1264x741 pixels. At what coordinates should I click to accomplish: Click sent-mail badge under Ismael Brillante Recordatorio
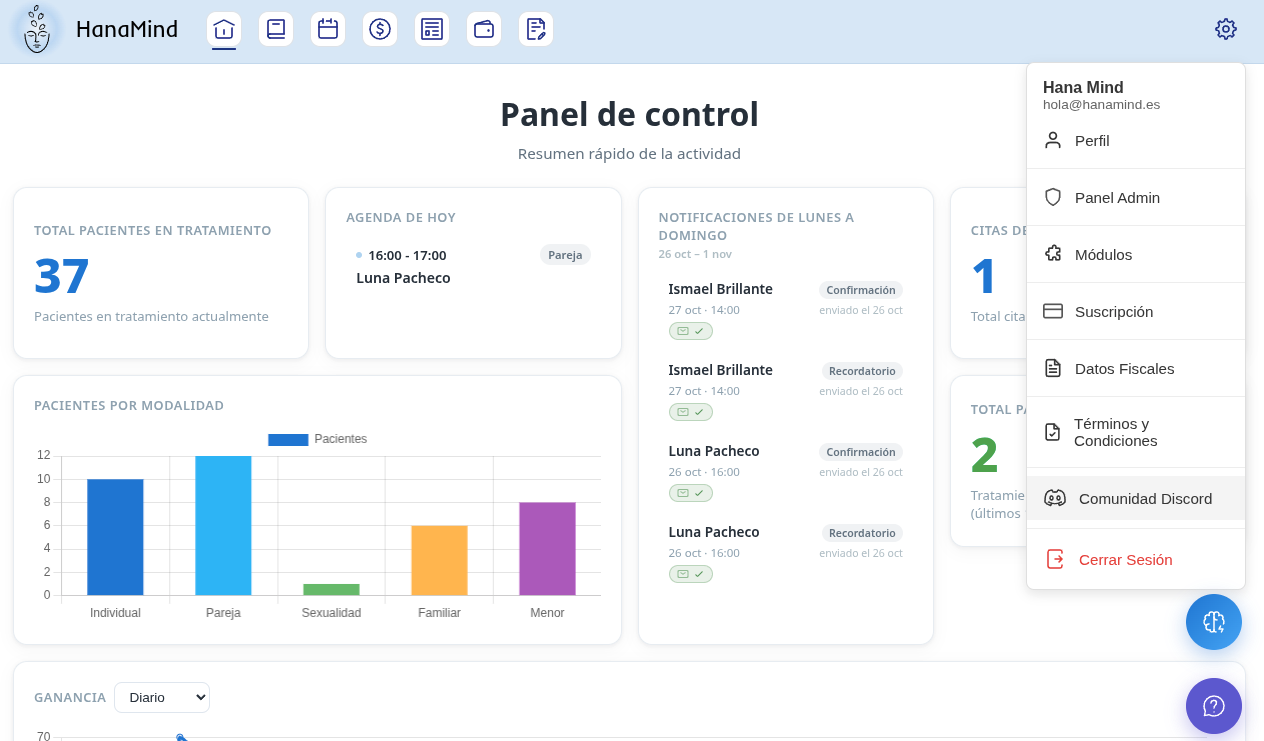691,412
